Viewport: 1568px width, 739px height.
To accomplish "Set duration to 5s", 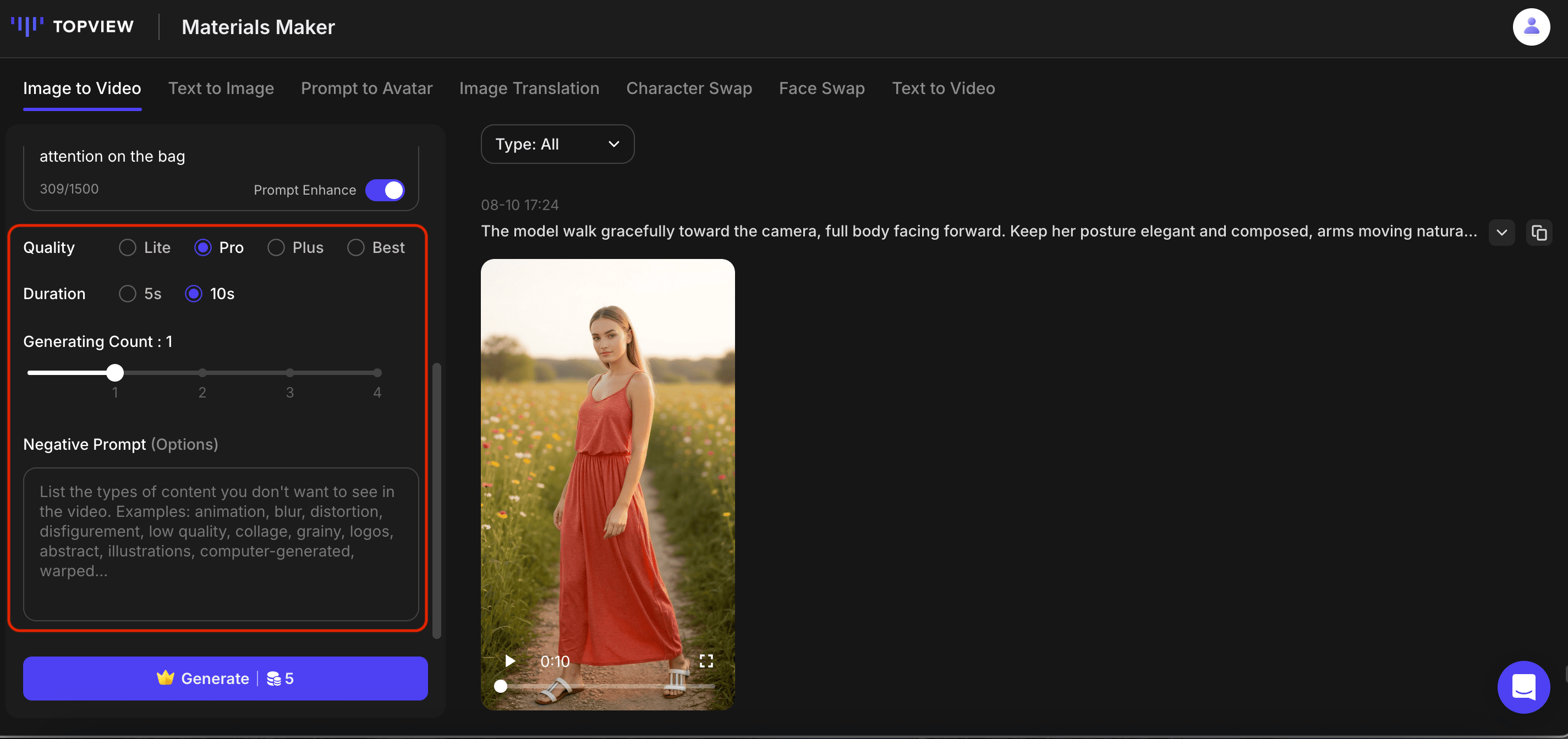I will [x=128, y=294].
